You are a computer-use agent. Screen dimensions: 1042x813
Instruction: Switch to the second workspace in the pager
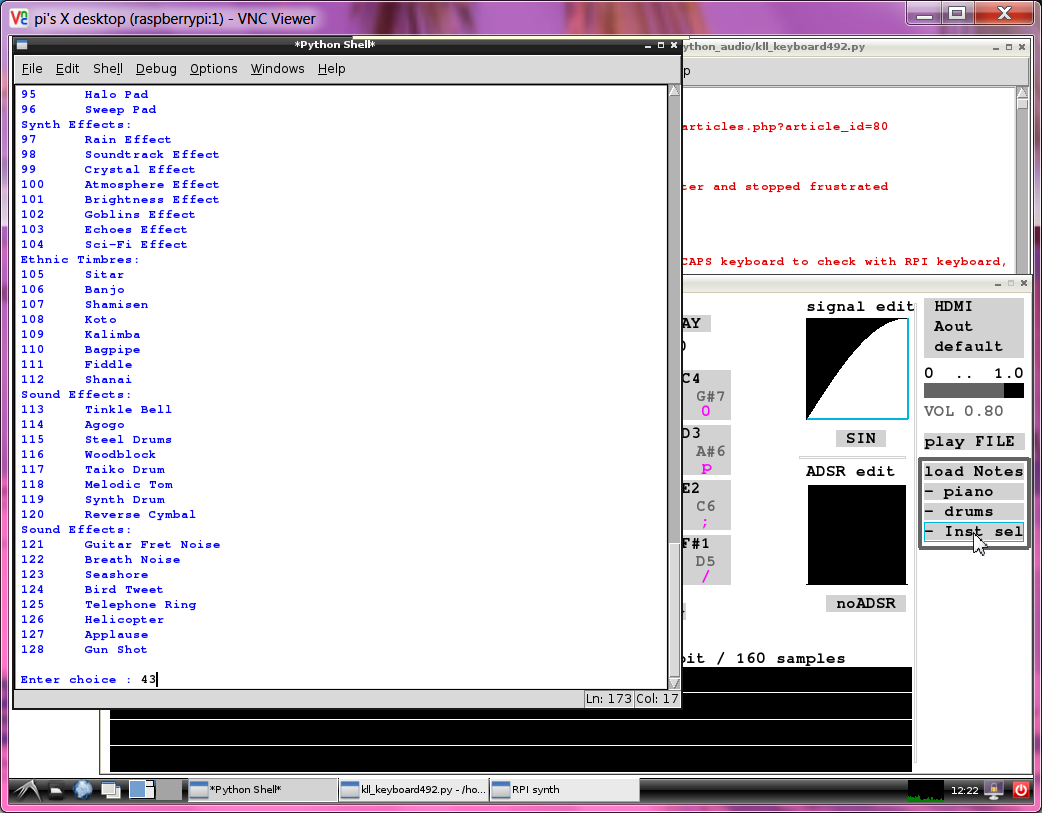(170, 790)
